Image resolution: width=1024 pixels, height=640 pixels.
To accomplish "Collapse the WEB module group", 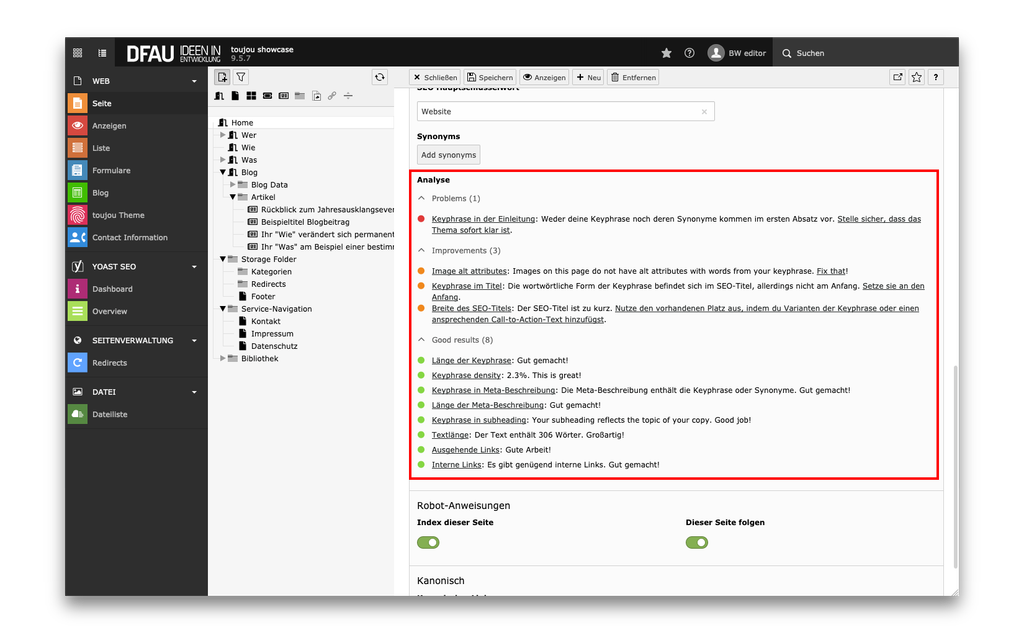I will pyautogui.click(x=195, y=81).
